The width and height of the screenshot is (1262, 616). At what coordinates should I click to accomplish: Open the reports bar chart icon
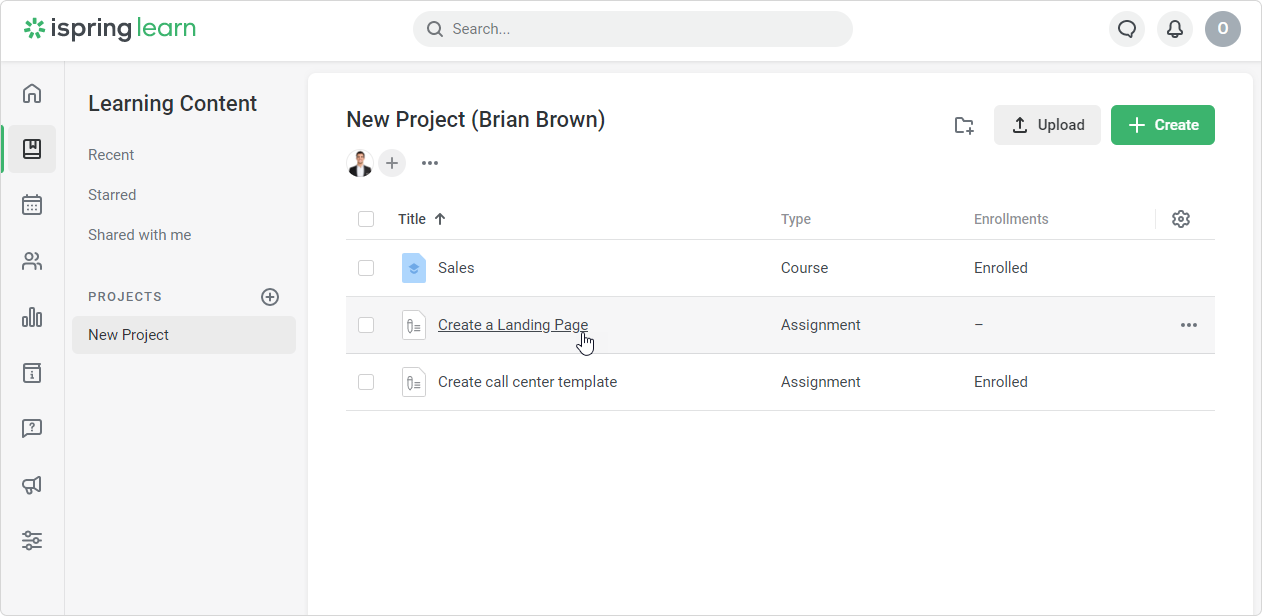click(32, 317)
